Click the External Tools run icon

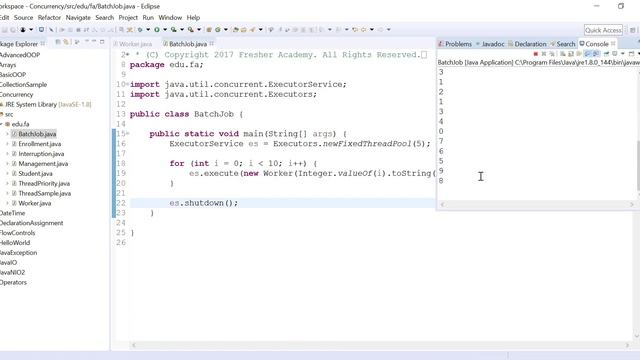tap(191, 29)
